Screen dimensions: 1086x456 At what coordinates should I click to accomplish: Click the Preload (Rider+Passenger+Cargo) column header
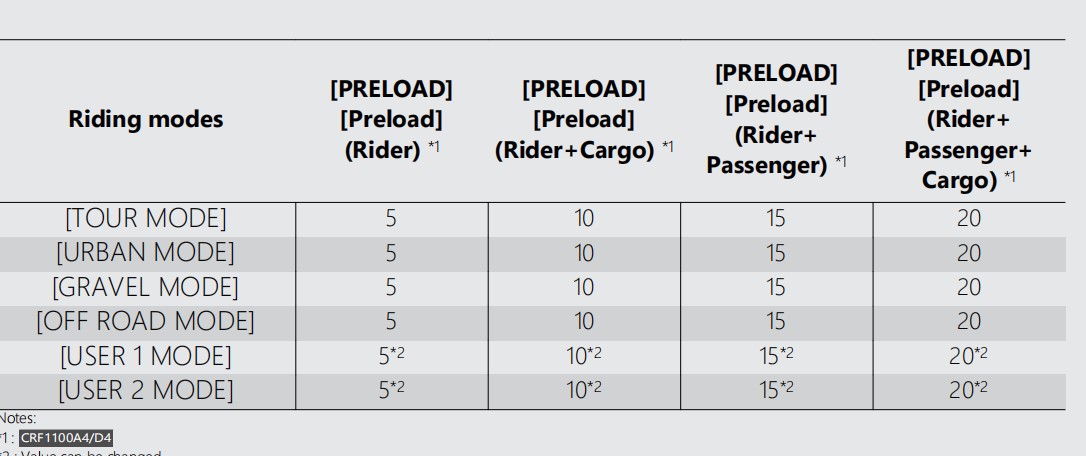tap(968, 119)
